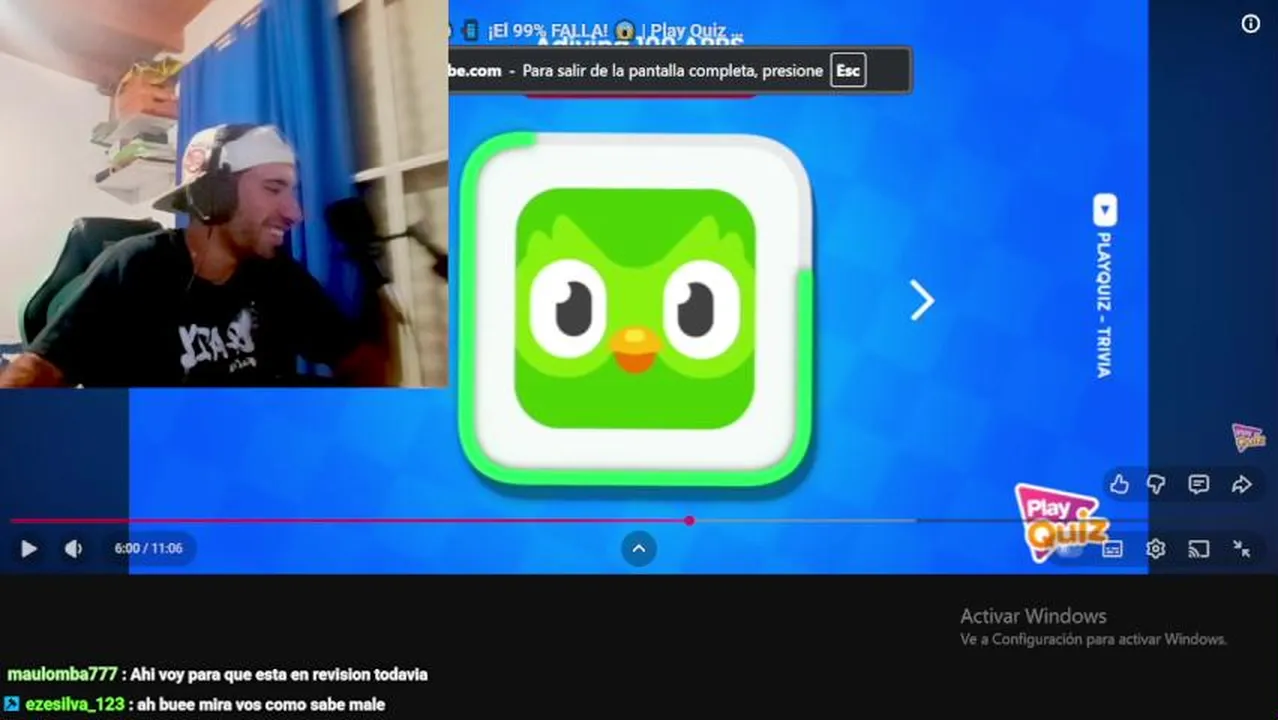This screenshot has height=720, width=1278.
Task: Open the player settings gear
Action: (x=1155, y=549)
